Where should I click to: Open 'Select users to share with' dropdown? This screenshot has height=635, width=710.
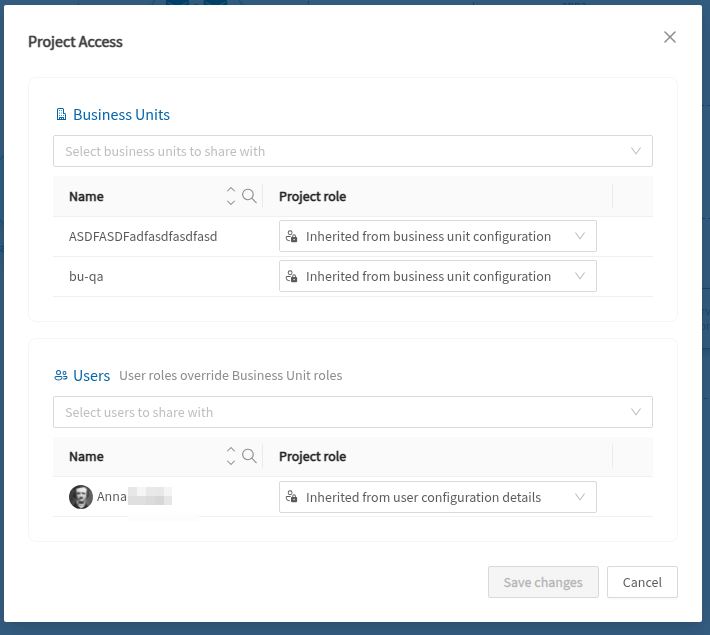(353, 412)
